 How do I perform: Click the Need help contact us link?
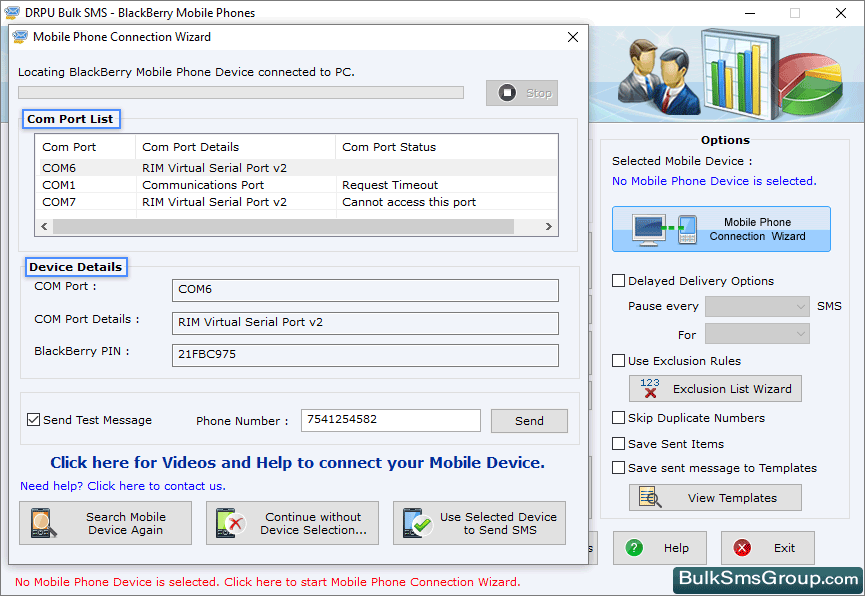pyautogui.click(x=122, y=486)
